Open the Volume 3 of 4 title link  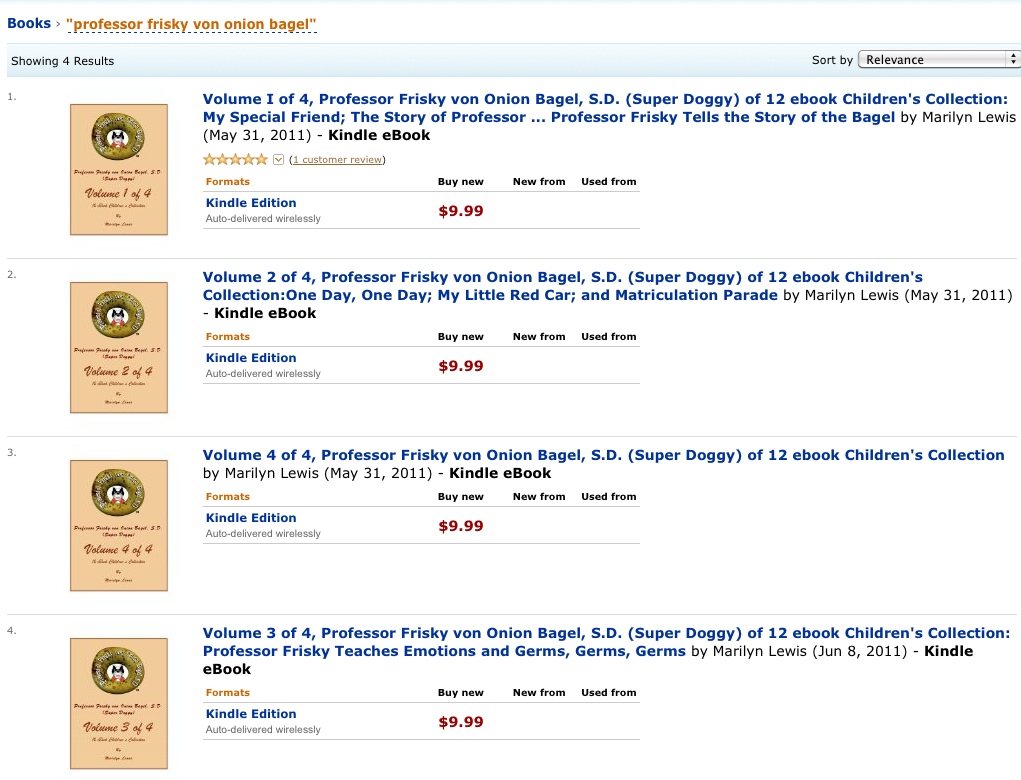(x=606, y=642)
